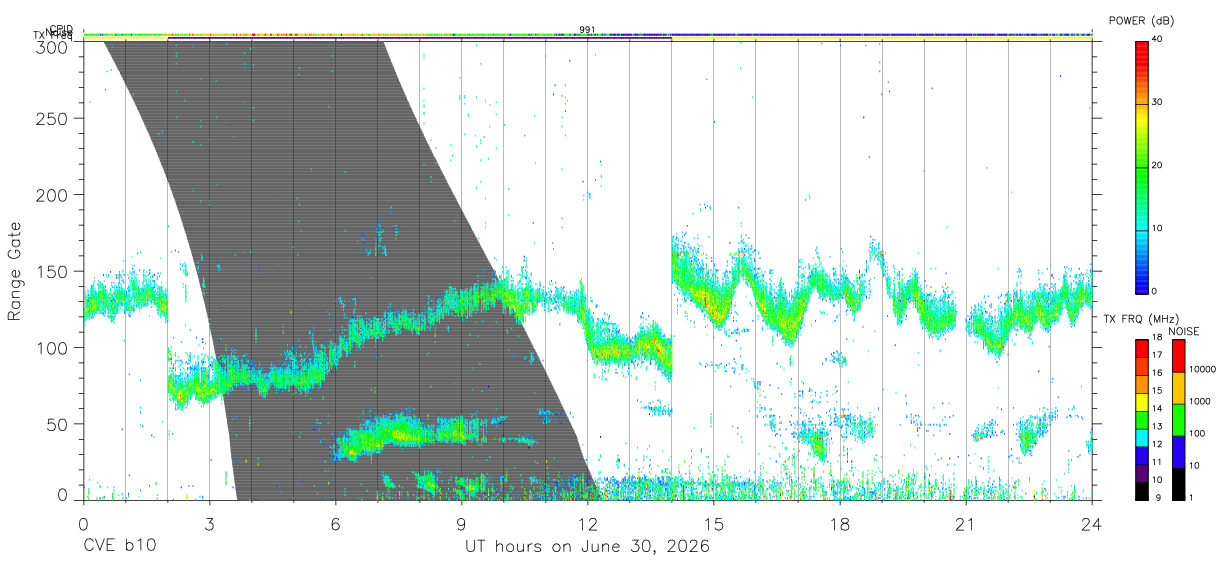Click the 'Range Gate' y-axis label
This screenshot has width=1228, height=567.
point(15,272)
